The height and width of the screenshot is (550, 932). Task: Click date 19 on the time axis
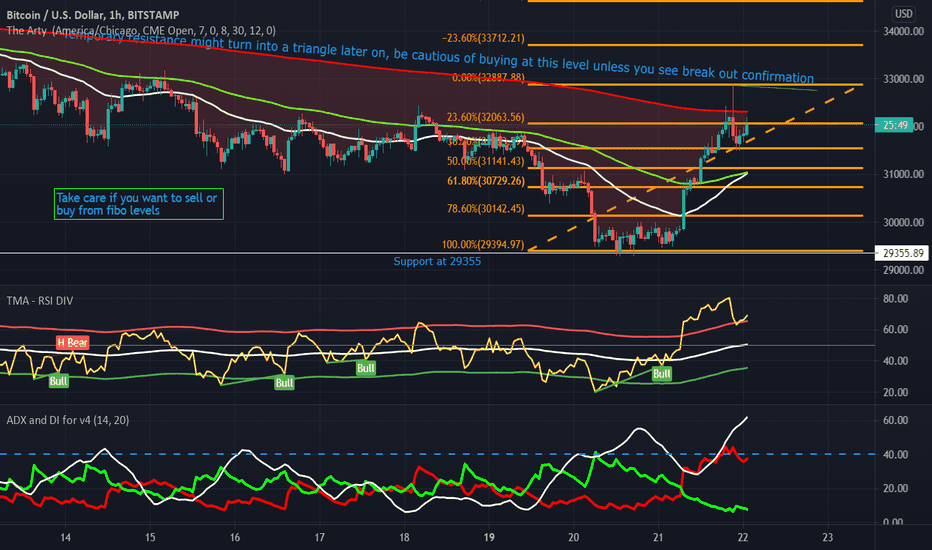[x=489, y=538]
